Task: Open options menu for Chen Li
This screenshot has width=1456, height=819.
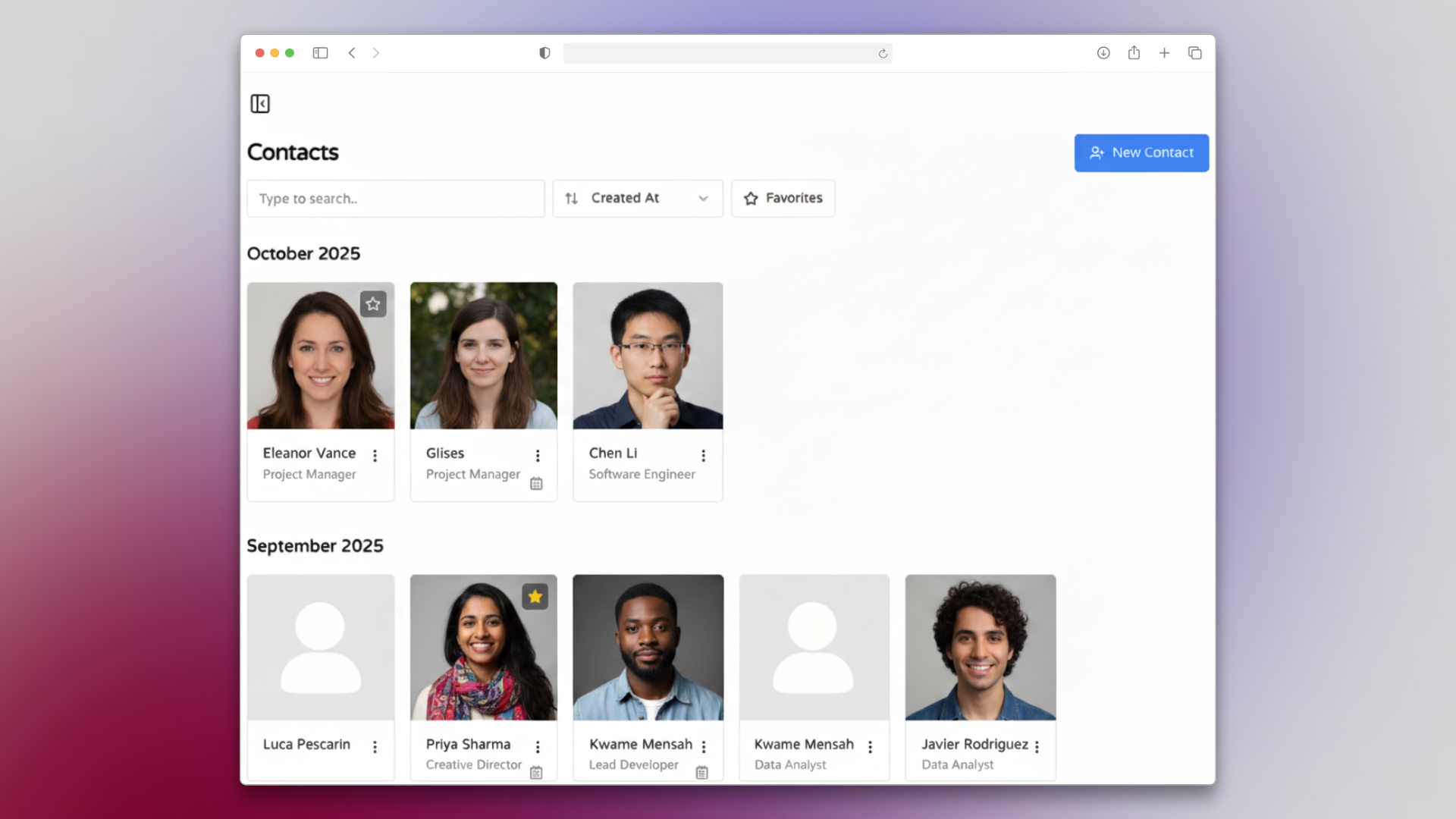Action: coord(704,456)
